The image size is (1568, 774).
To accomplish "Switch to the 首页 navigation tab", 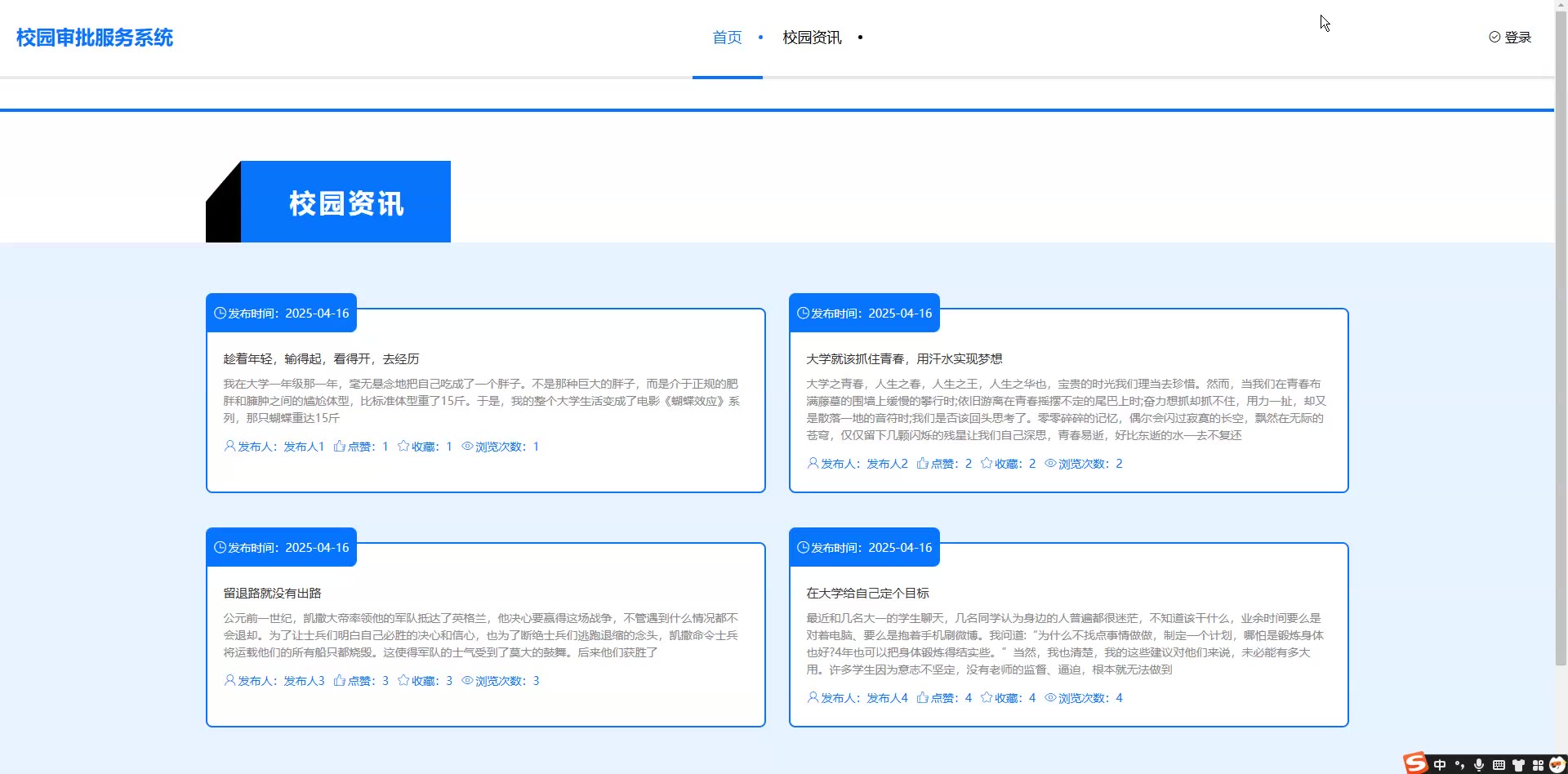I will pyautogui.click(x=727, y=38).
